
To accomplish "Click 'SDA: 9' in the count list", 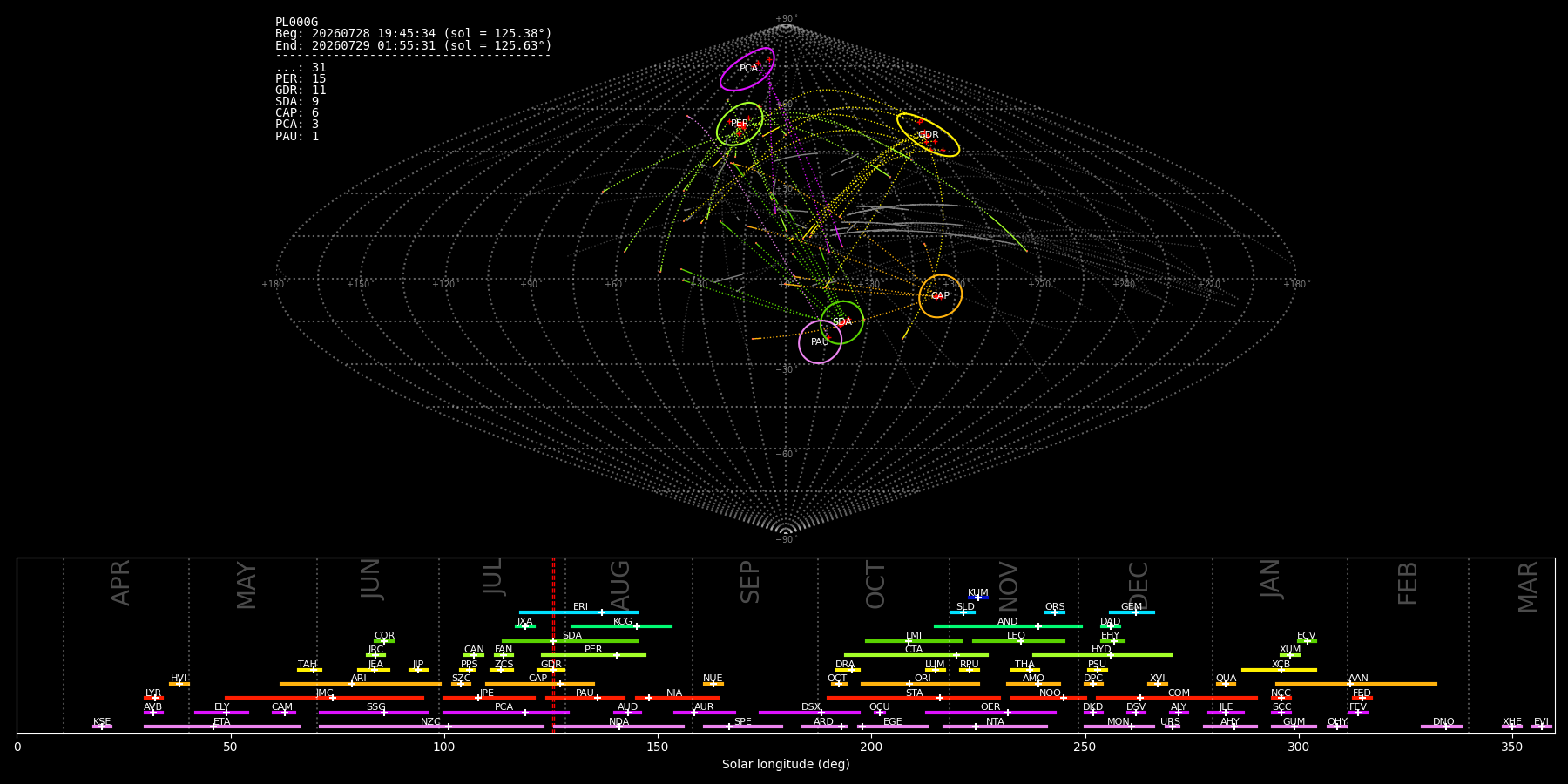I will coord(297,102).
